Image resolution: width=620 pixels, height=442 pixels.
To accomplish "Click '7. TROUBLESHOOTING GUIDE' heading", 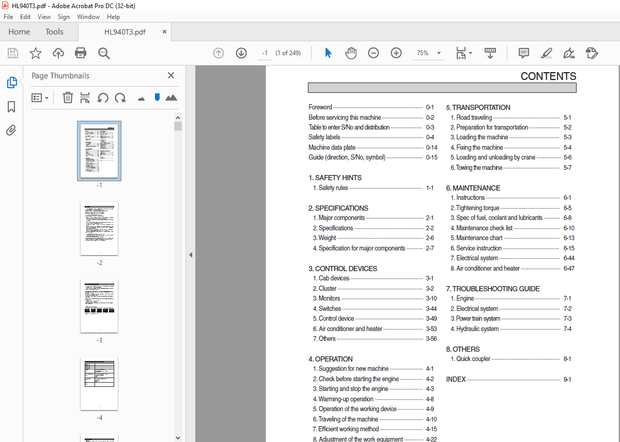I will (493, 289).
